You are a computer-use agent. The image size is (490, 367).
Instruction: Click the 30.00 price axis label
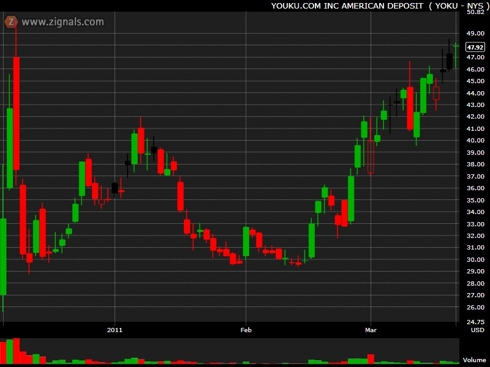475,259
